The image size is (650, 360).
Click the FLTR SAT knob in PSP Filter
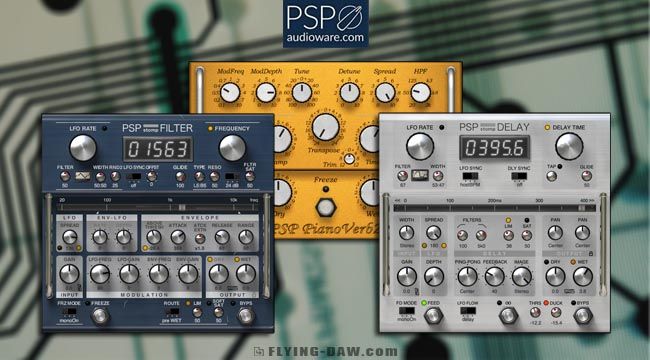250,177
